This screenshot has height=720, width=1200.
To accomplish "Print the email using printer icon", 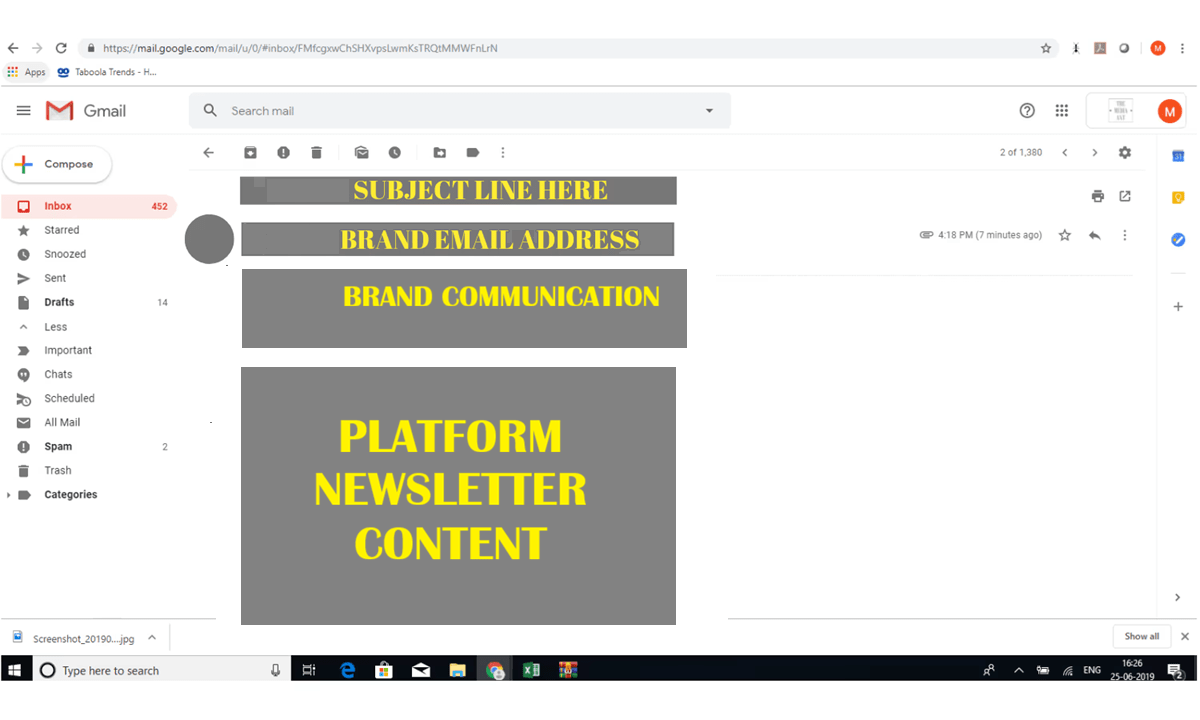I will pyautogui.click(x=1098, y=196).
